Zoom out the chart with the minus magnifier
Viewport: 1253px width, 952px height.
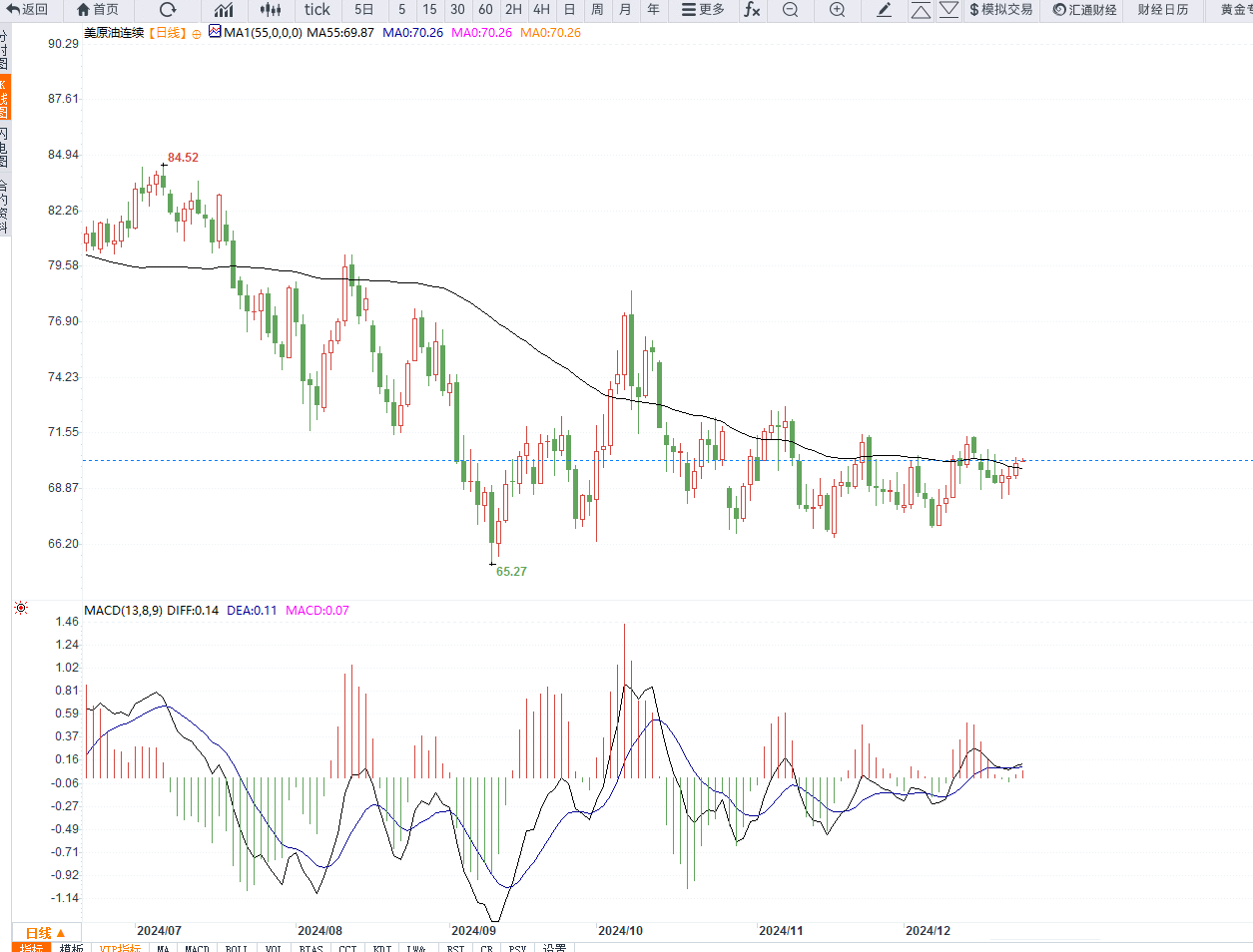pos(790,10)
